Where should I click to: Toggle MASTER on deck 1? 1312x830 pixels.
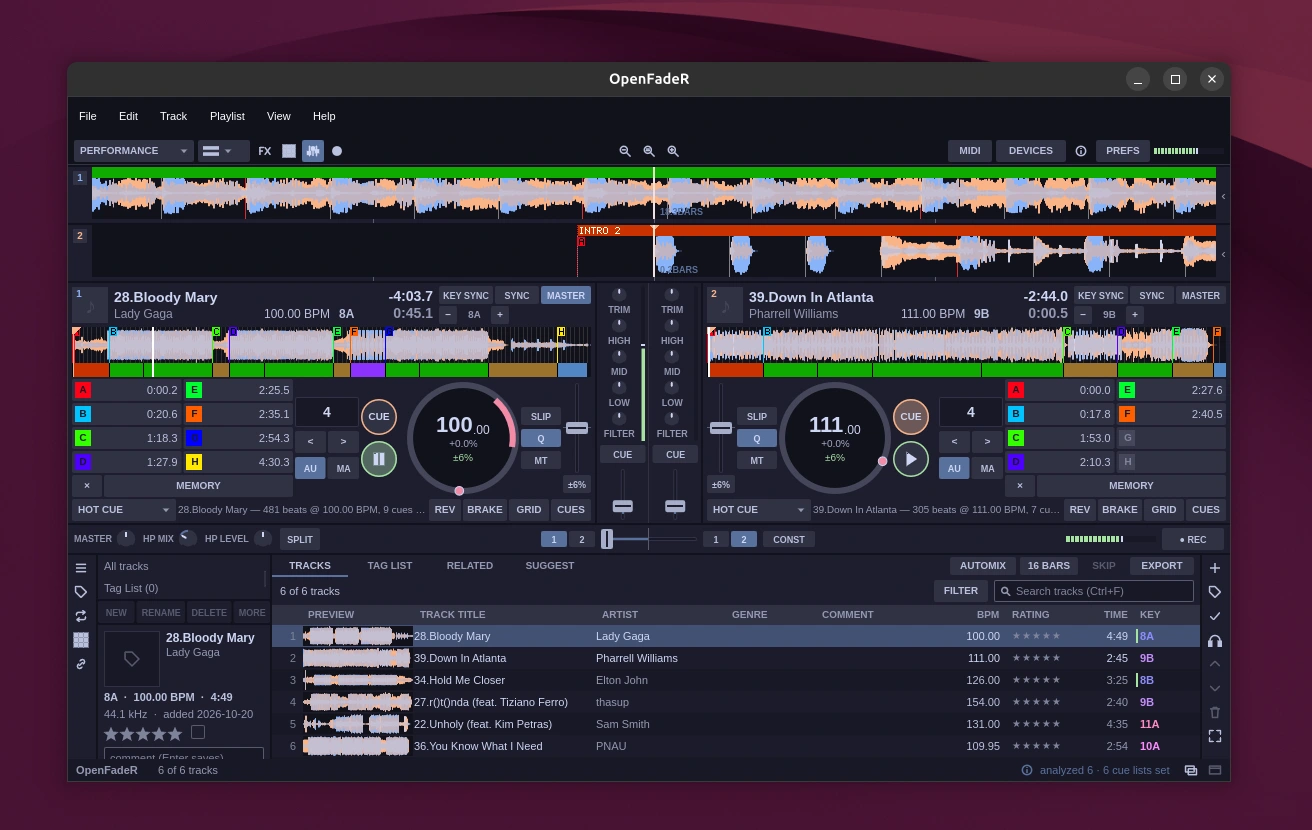pyautogui.click(x=566, y=295)
